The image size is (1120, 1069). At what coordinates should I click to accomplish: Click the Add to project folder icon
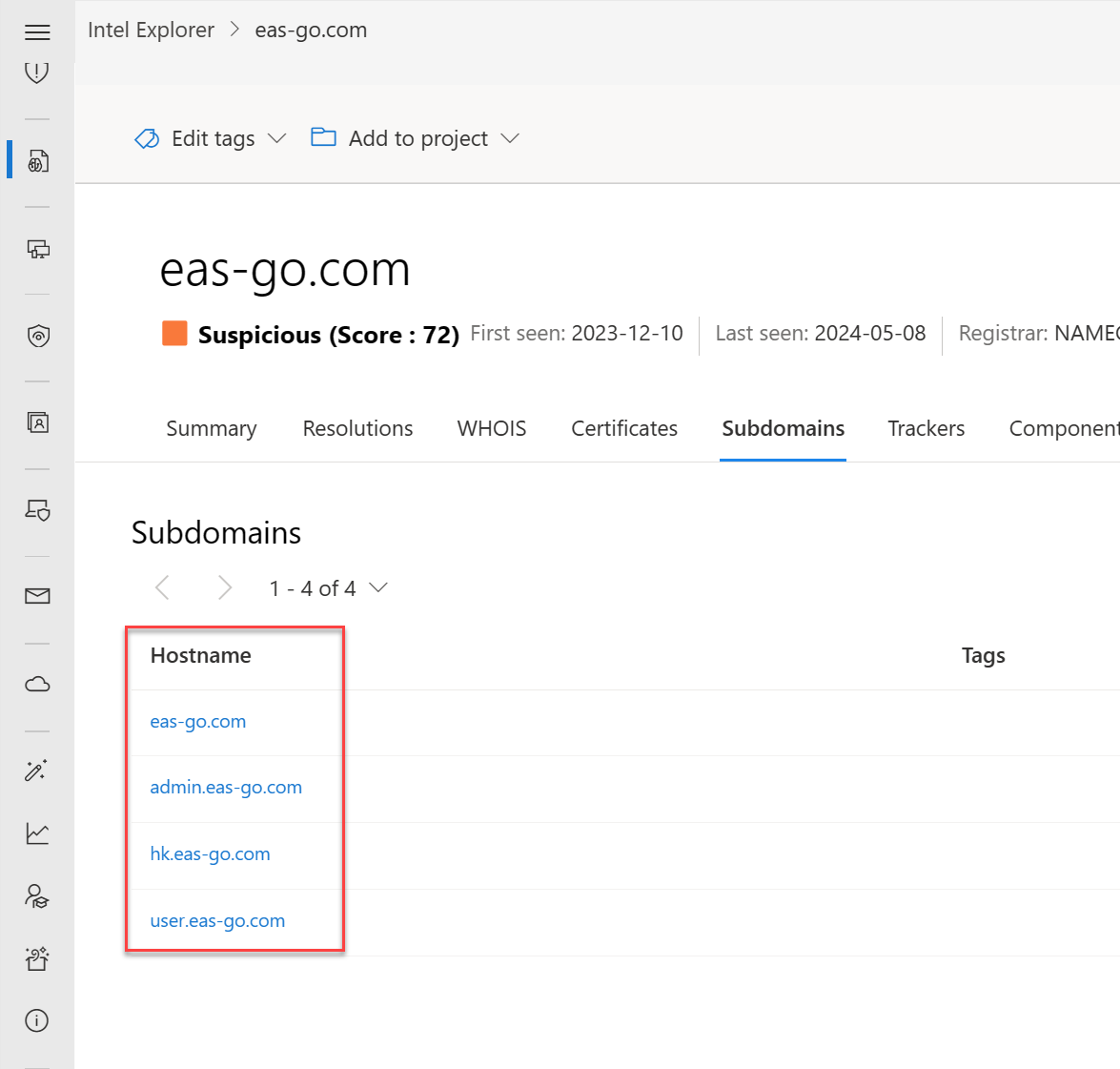pos(323,137)
